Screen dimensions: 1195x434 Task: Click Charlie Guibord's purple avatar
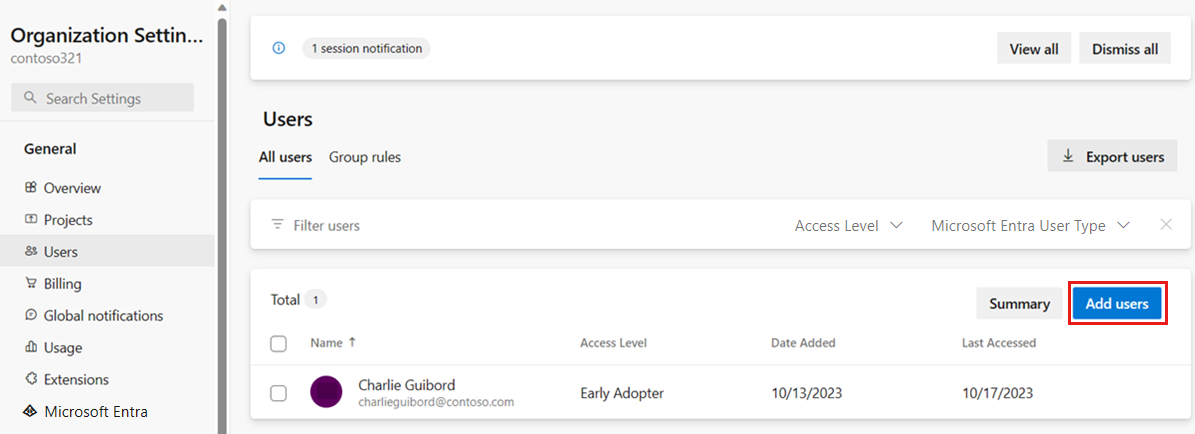pos(326,392)
